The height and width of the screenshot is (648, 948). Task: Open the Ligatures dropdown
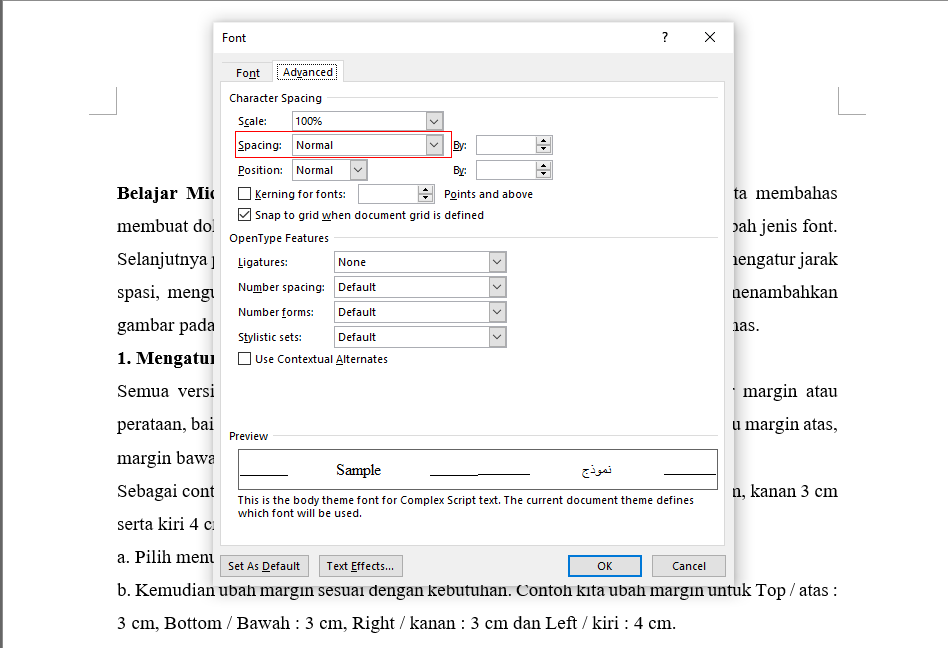tap(496, 261)
